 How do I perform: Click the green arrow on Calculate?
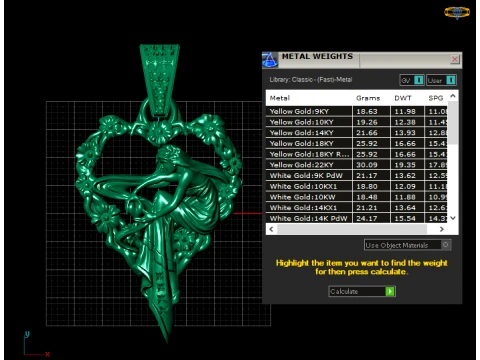390,291
